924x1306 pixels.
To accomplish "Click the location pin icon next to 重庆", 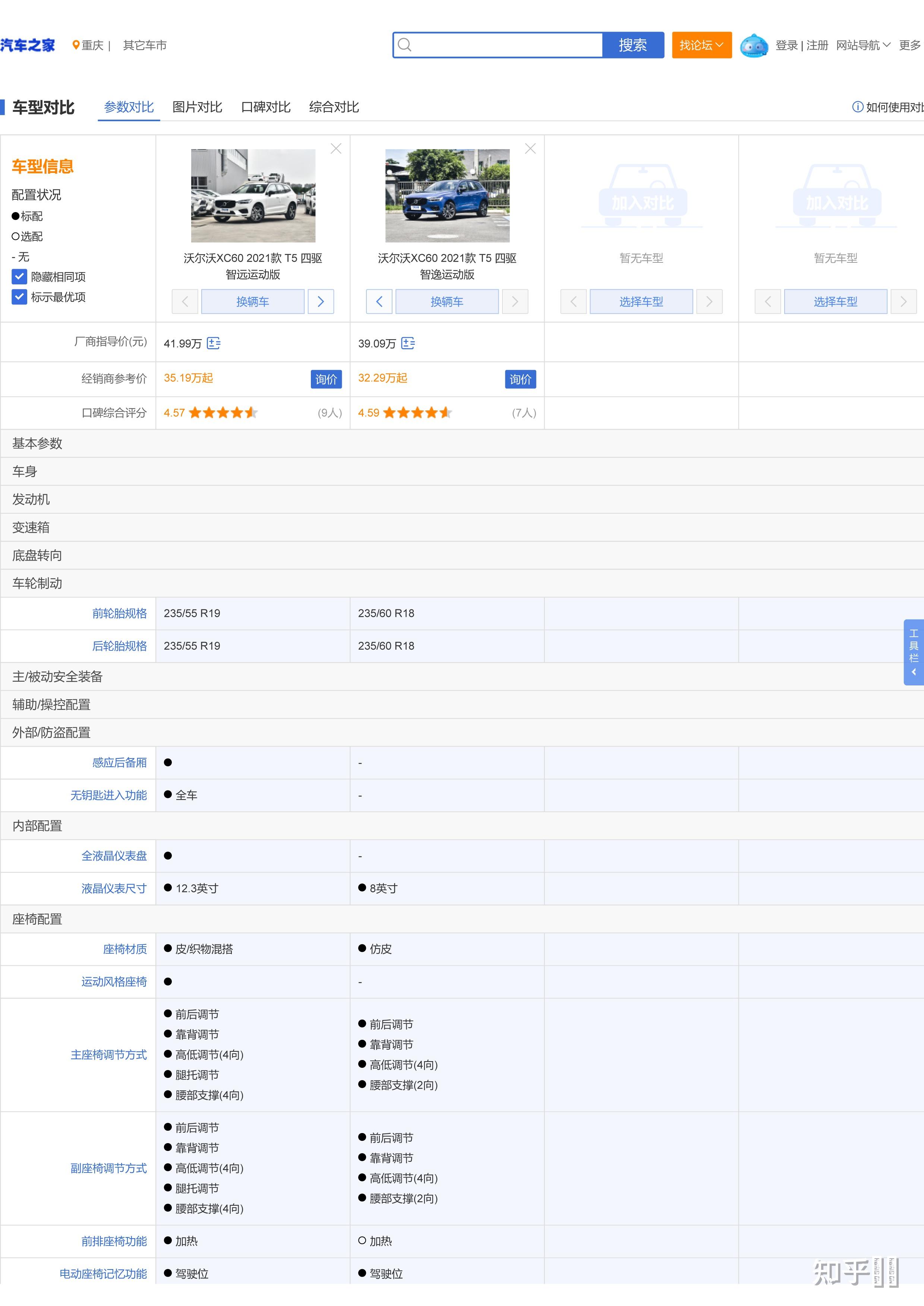I will click(x=76, y=45).
